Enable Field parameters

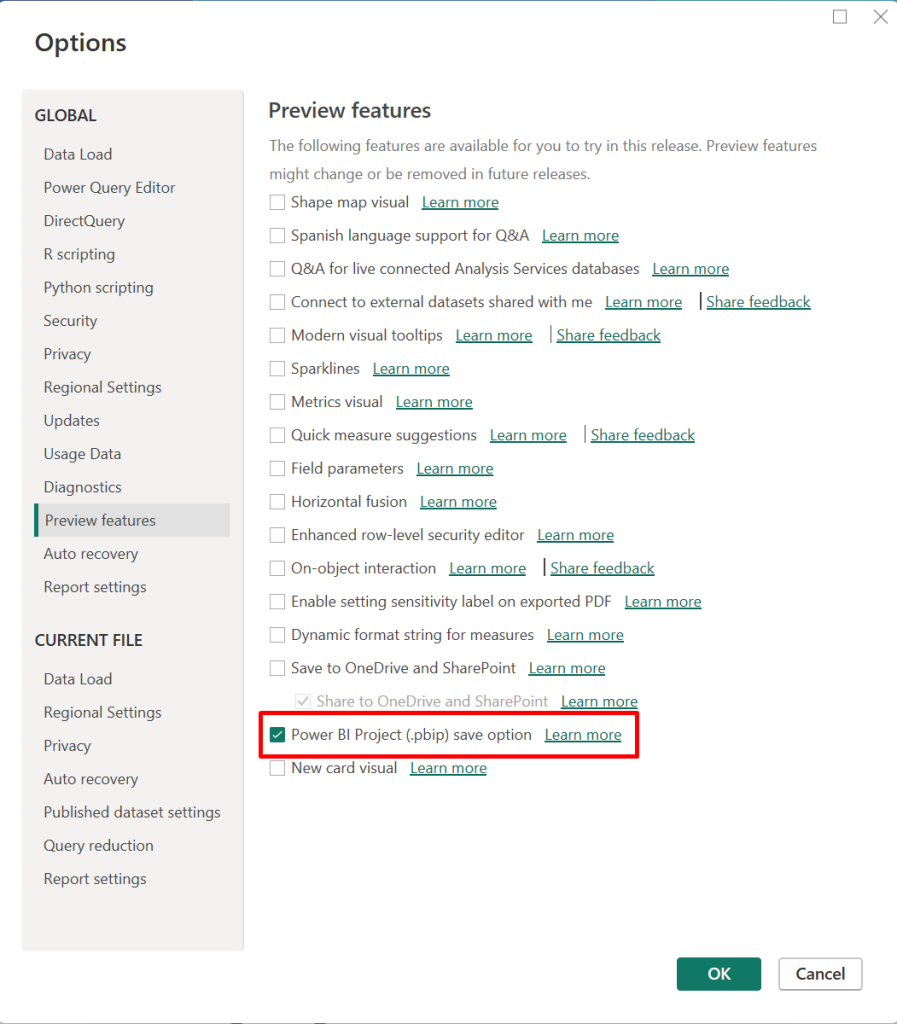coord(277,468)
